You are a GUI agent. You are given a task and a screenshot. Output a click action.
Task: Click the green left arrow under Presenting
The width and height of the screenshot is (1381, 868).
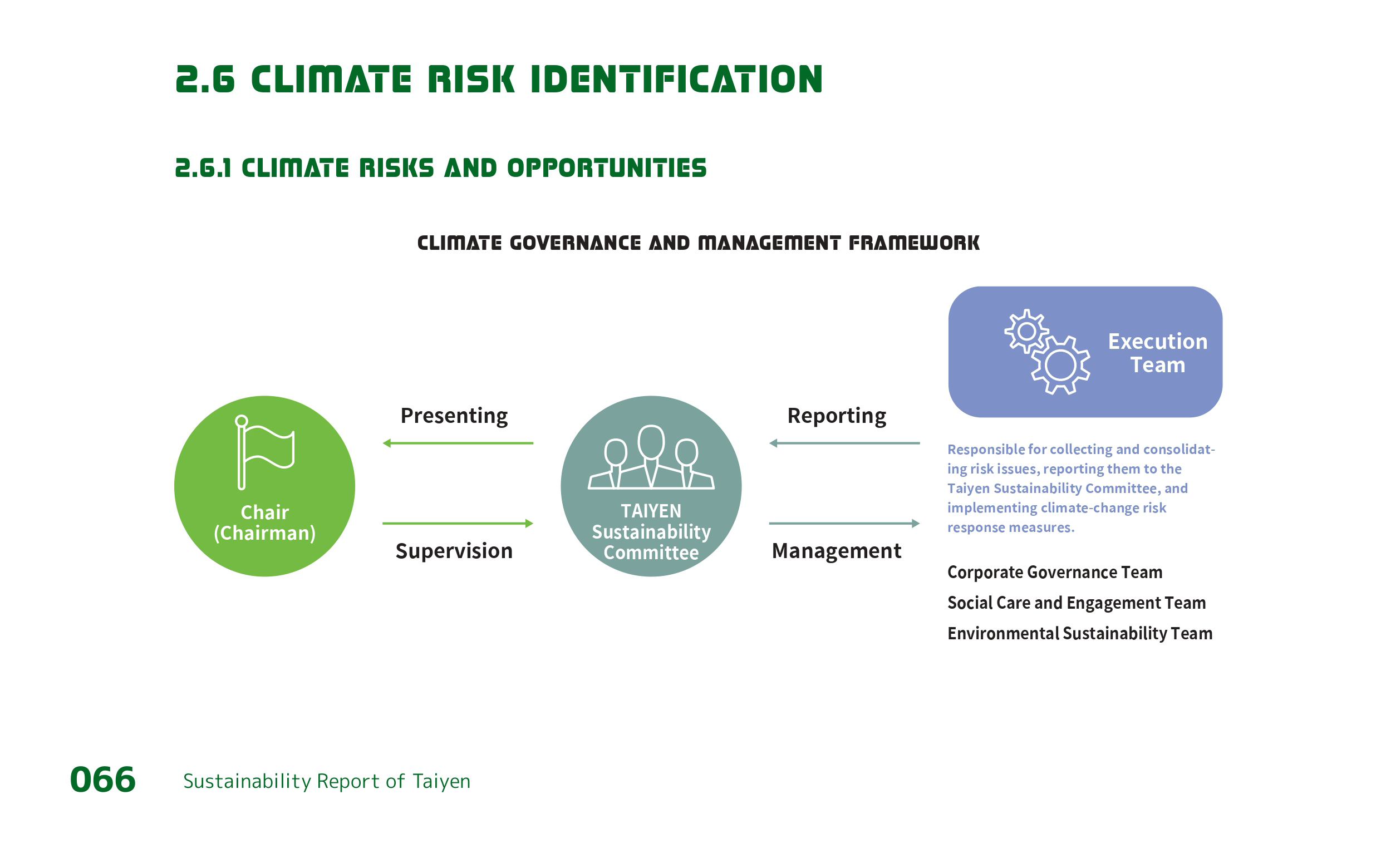click(x=458, y=443)
